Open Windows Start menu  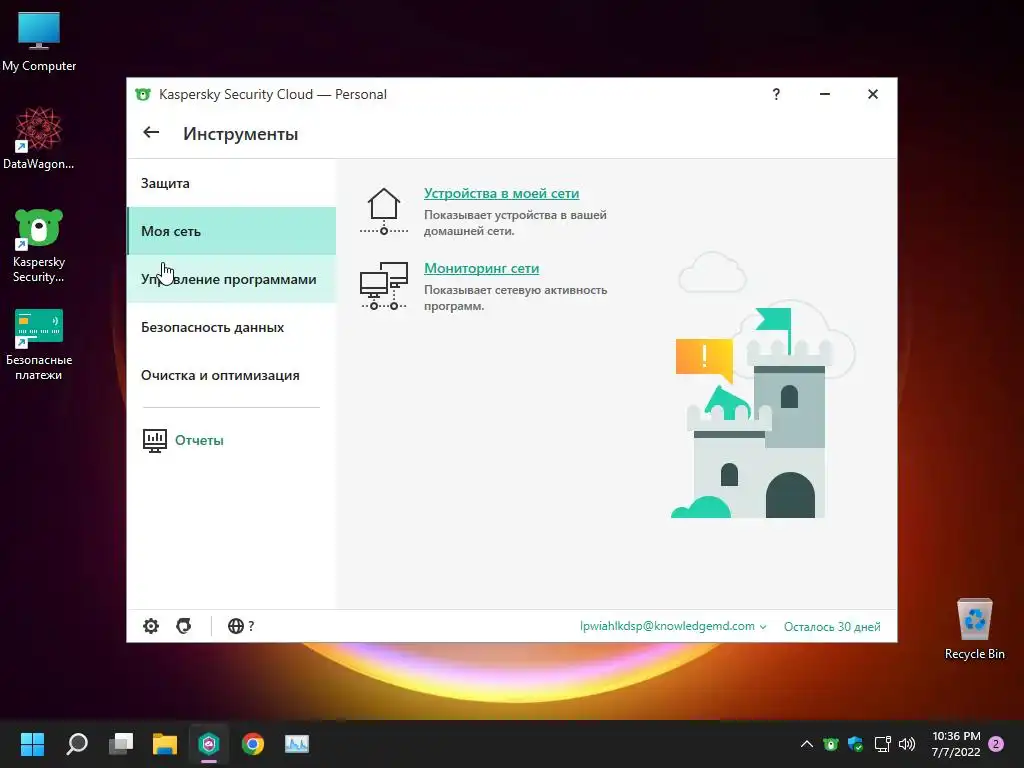point(32,744)
